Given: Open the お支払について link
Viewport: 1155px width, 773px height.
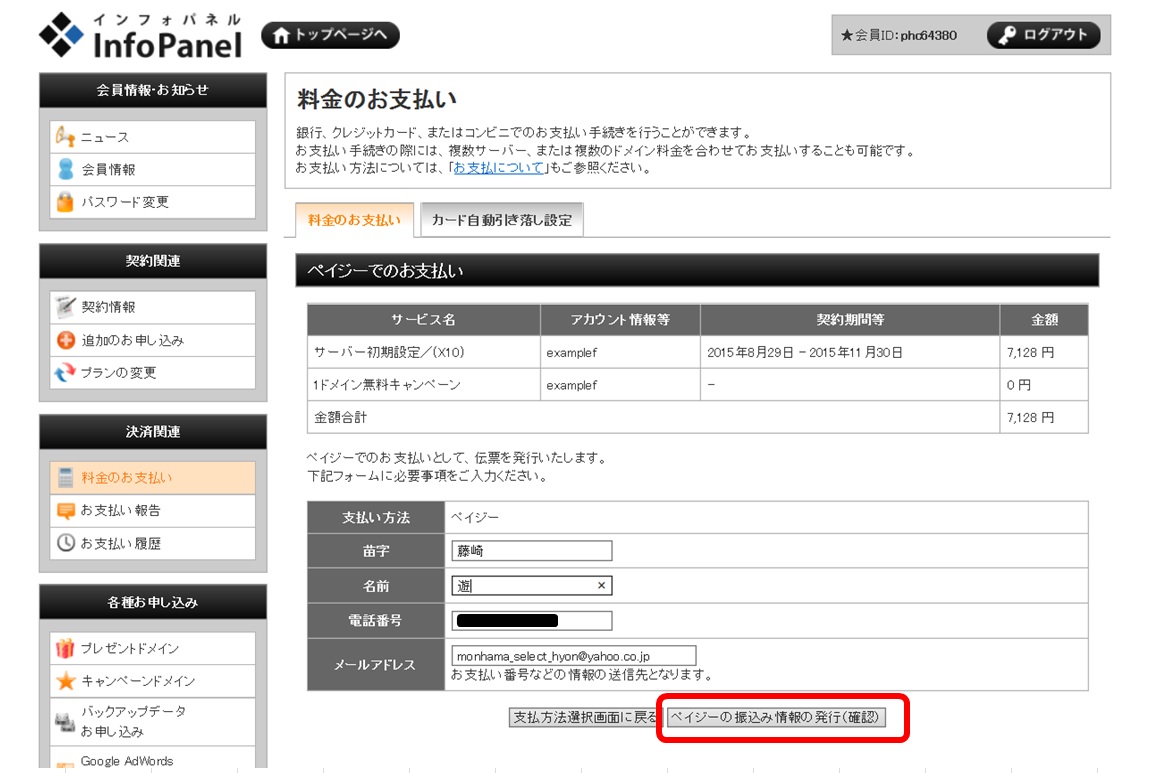Looking at the screenshot, I should pos(498,168).
